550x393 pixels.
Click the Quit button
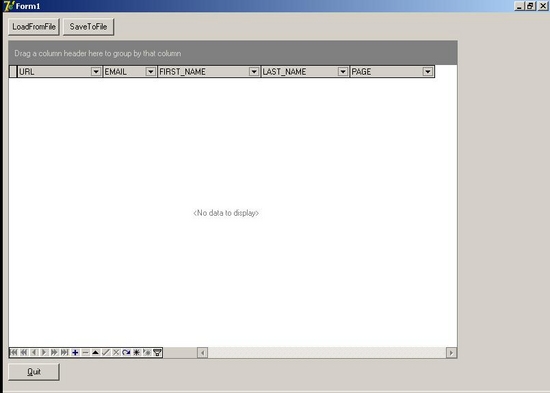[x=34, y=372]
